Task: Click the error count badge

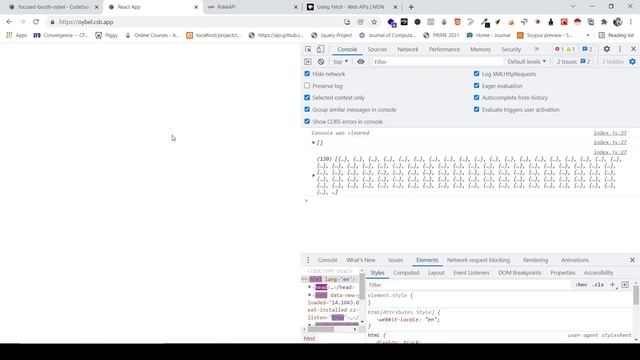Action: coord(559,49)
